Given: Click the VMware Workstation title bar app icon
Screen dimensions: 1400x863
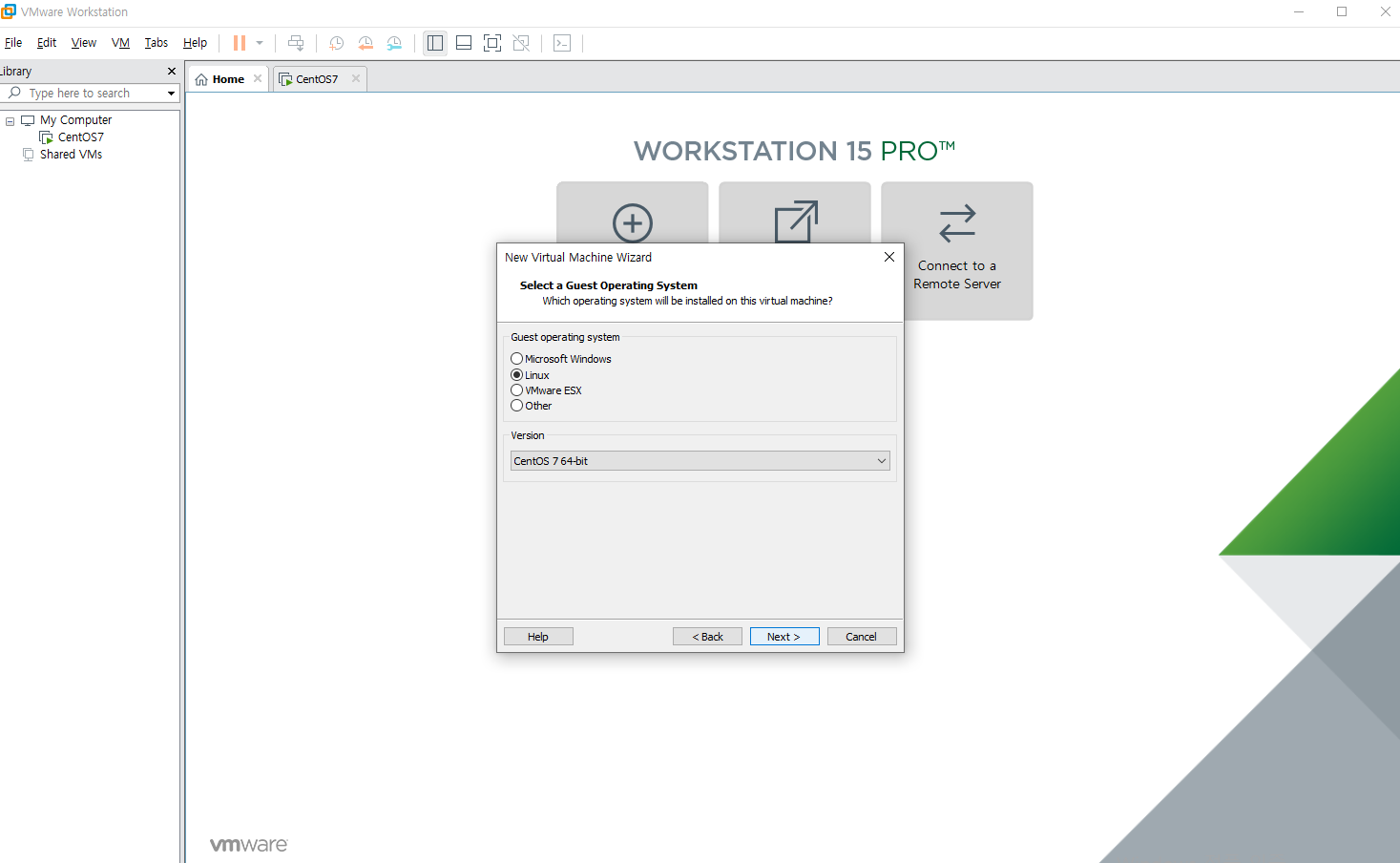Looking at the screenshot, I should pos(9,11).
